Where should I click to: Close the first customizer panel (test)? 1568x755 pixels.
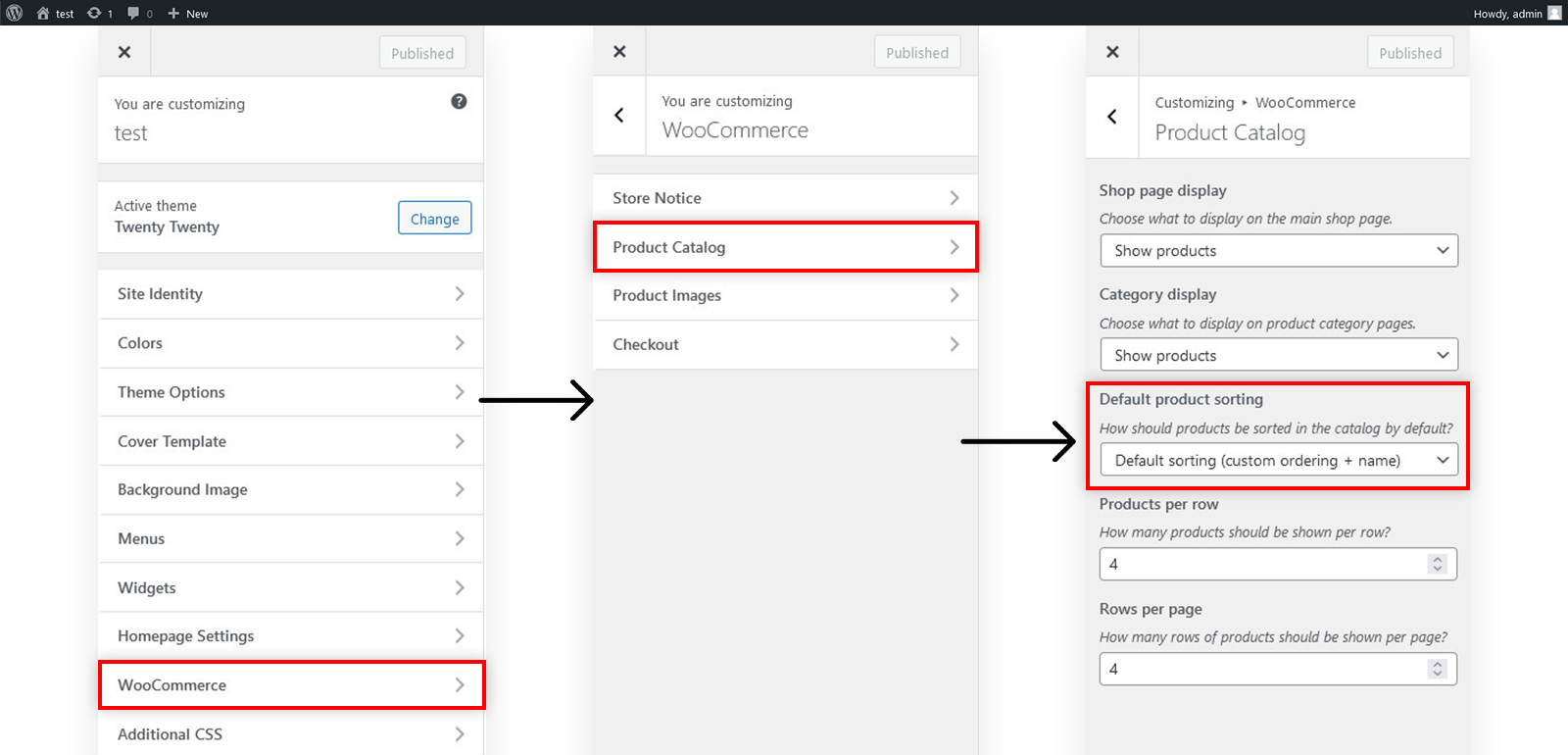(124, 52)
